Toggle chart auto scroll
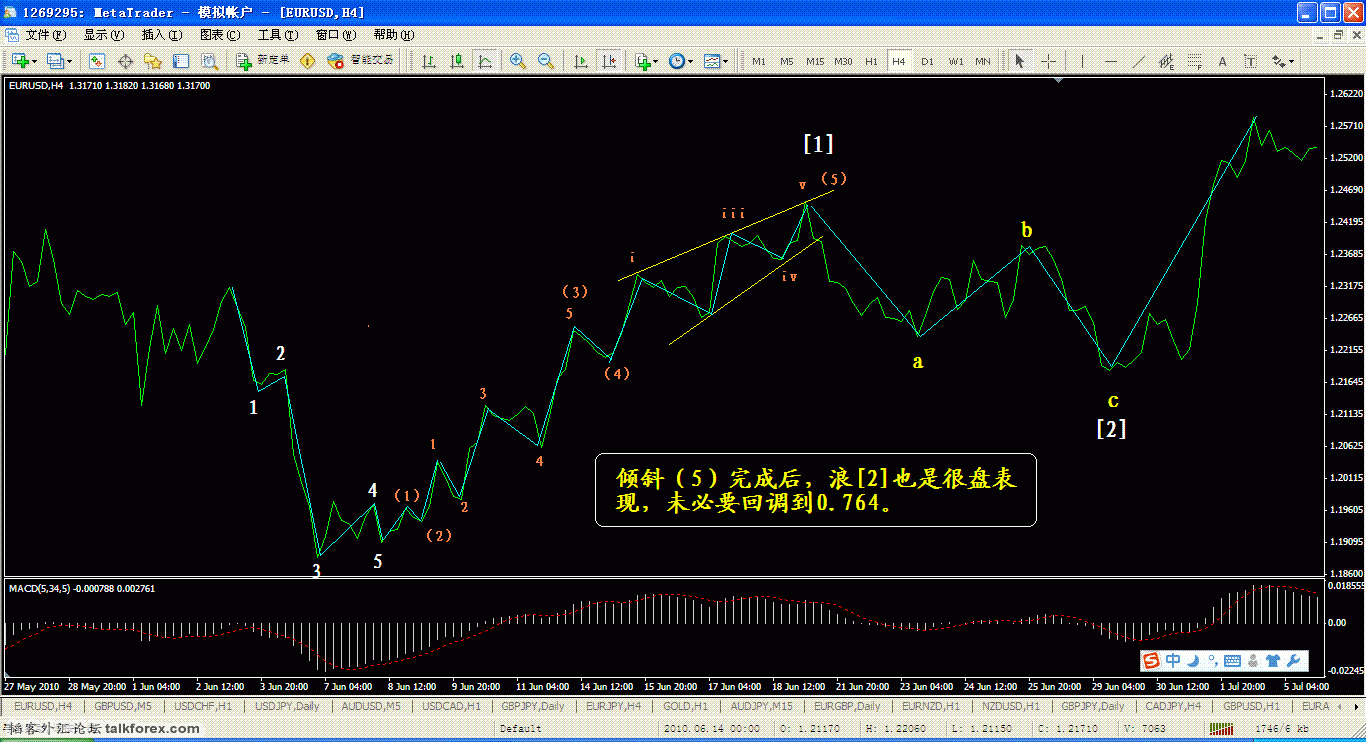Screen dimensions: 1366x742 (580, 61)
